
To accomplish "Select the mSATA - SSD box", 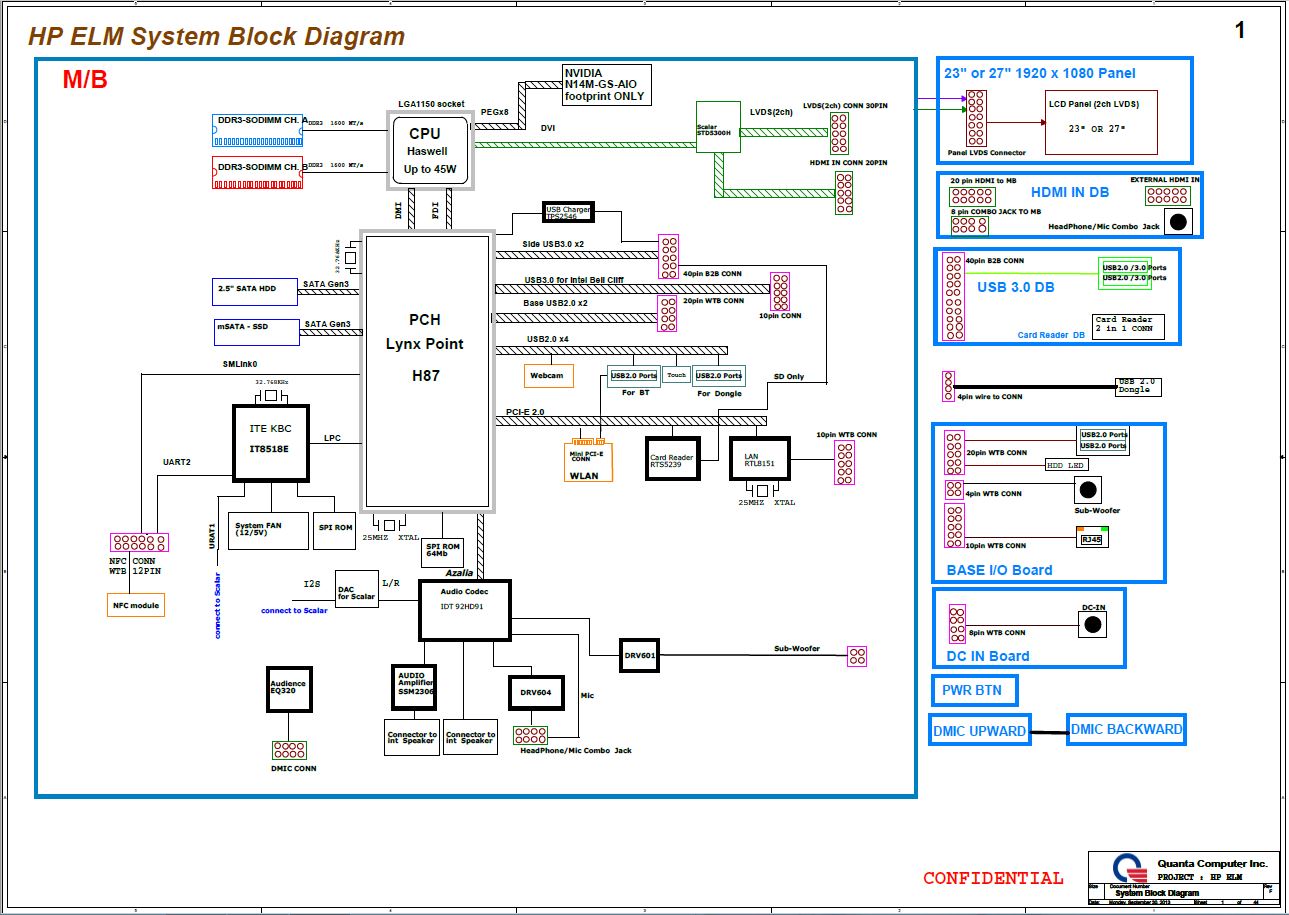I will click(x=255, y=331).
